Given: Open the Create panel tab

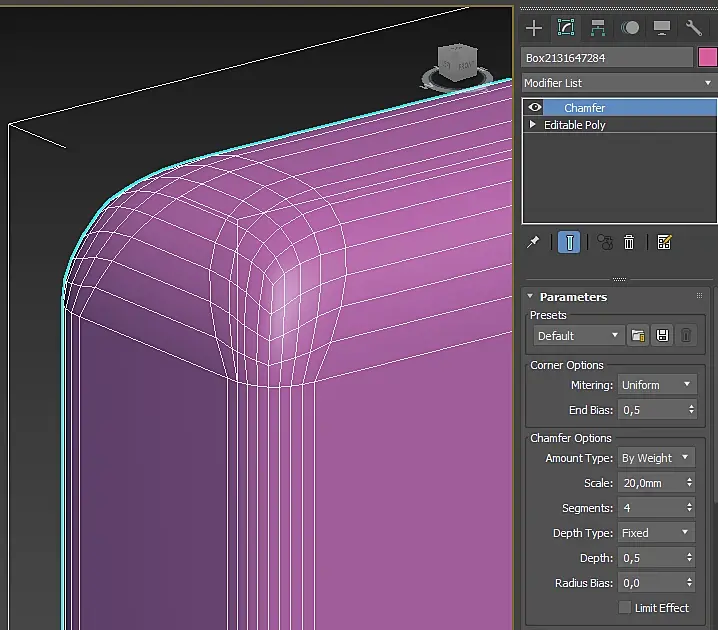Looking at the screenshot, I should (534, 28).
